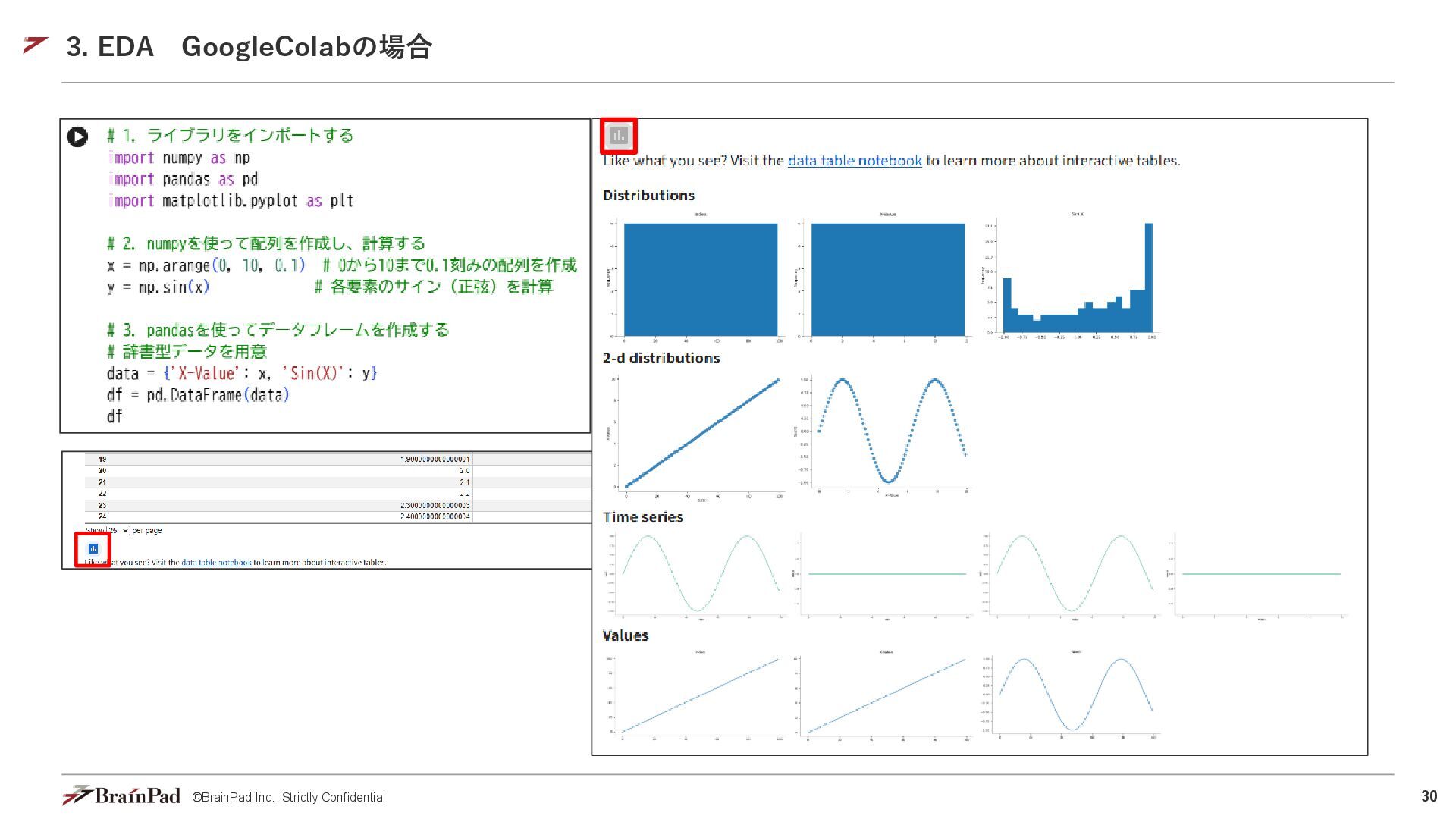Click the blue suggest charts icon under table
This screenshot has width=1456, height=819.
pos(93,548)
